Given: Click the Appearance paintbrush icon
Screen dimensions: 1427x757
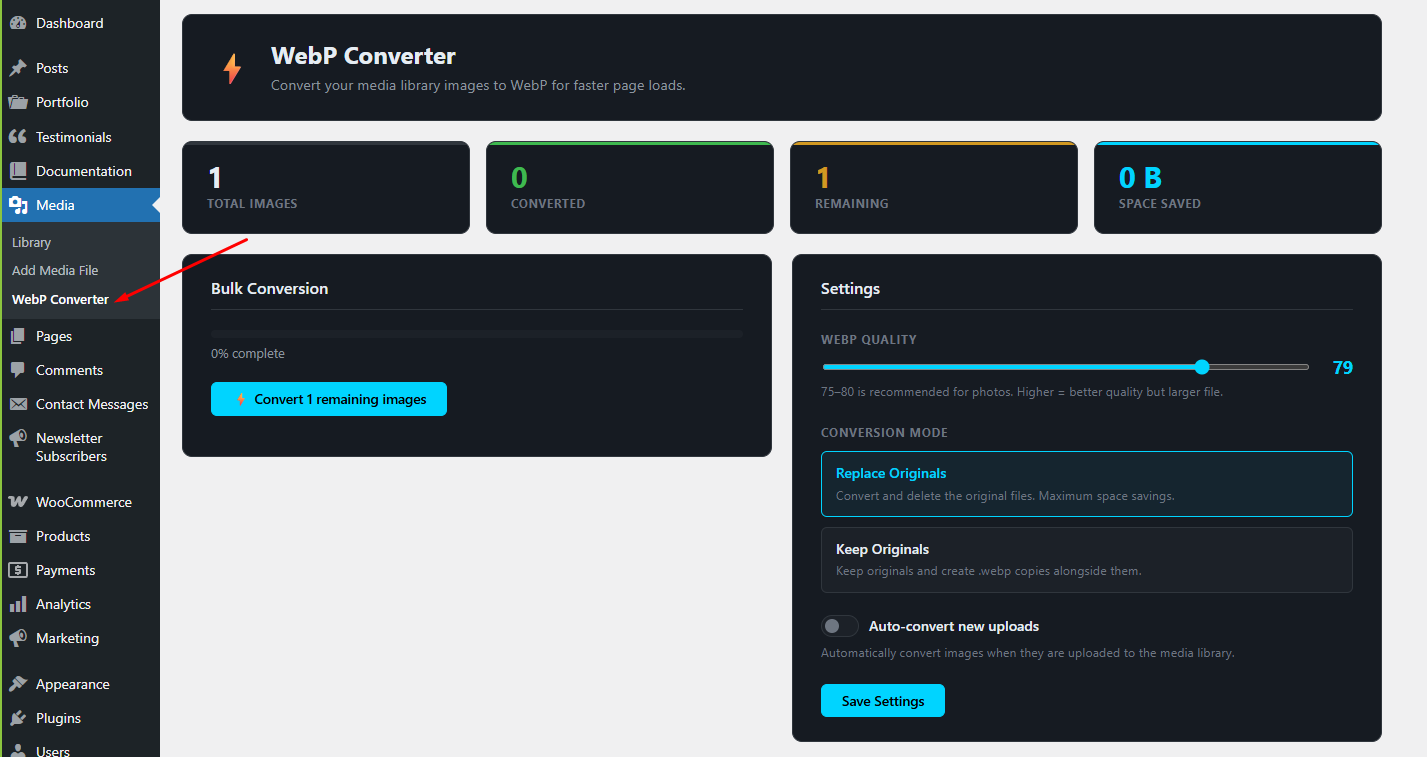Looking at the screenshot, I should (x=18, y=684).
